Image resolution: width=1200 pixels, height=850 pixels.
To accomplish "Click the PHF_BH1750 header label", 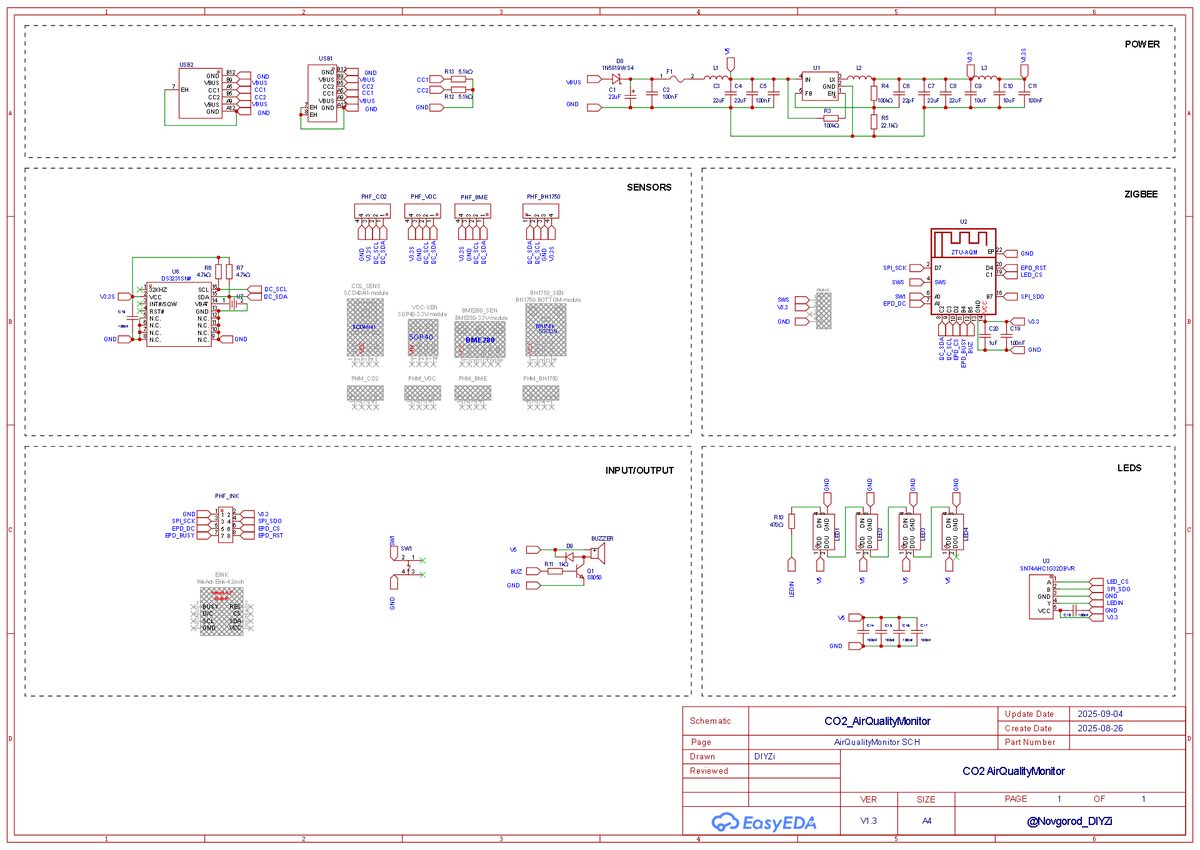I will pos(543,198).
